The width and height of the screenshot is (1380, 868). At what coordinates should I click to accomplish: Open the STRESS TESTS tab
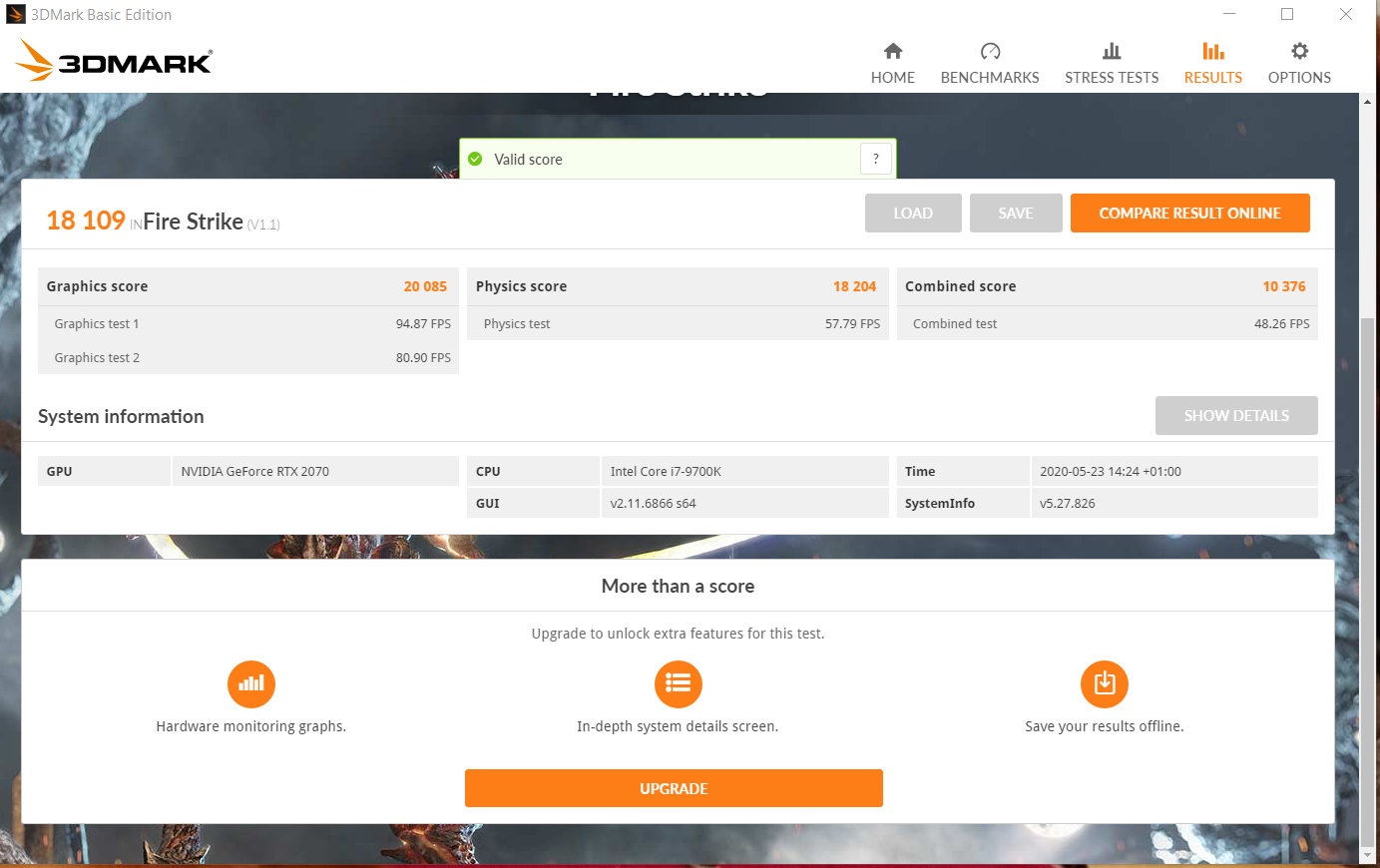[x=1112, y=63]
